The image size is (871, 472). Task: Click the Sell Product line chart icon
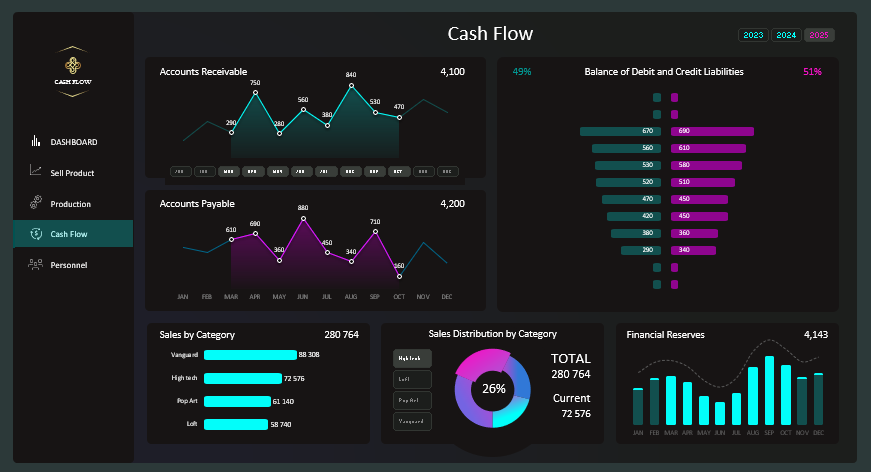tap(36, 172)
